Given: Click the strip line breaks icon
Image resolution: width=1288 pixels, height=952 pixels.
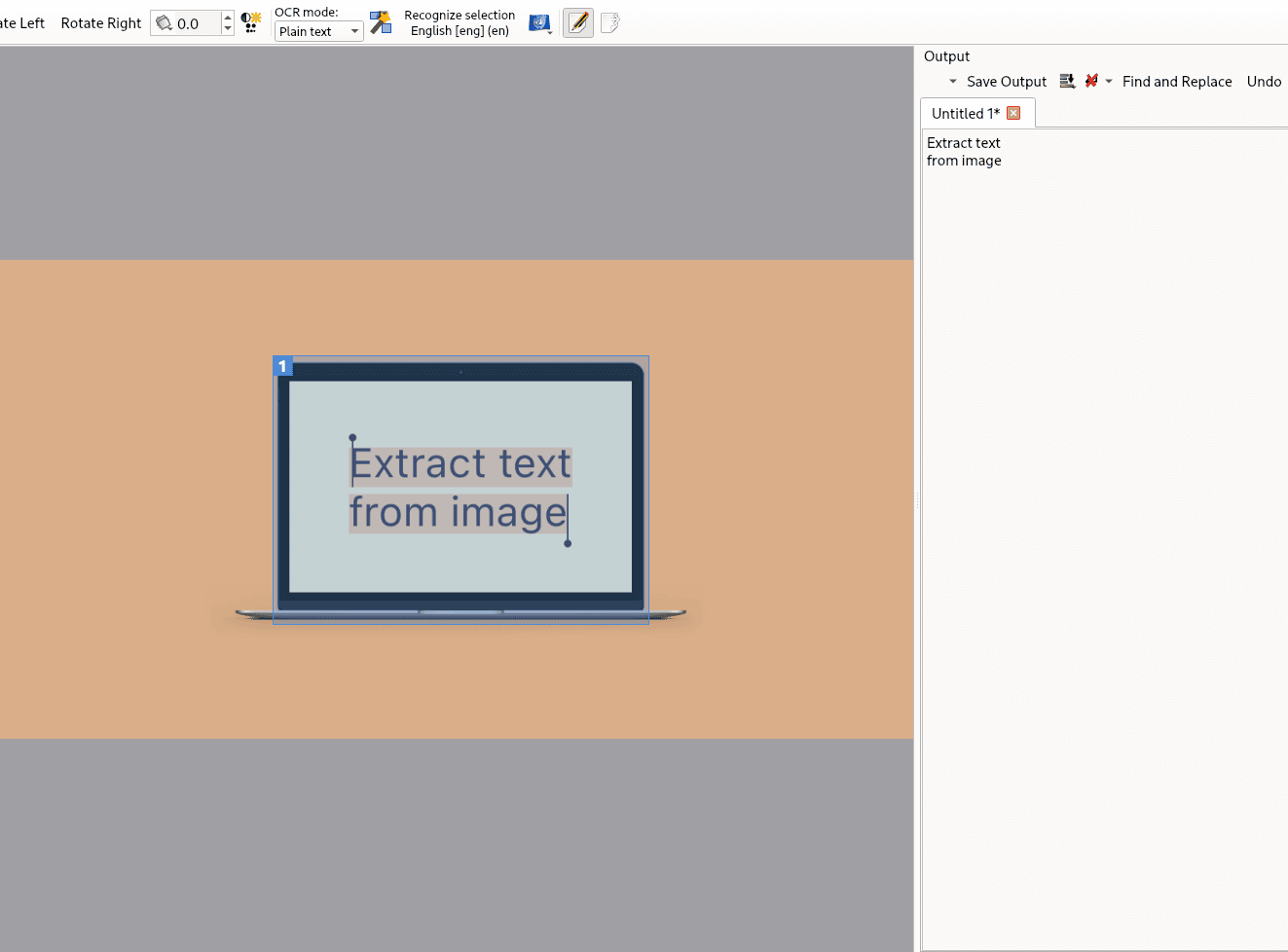Looking at the screenshot, I should [x=1091, y=82].
